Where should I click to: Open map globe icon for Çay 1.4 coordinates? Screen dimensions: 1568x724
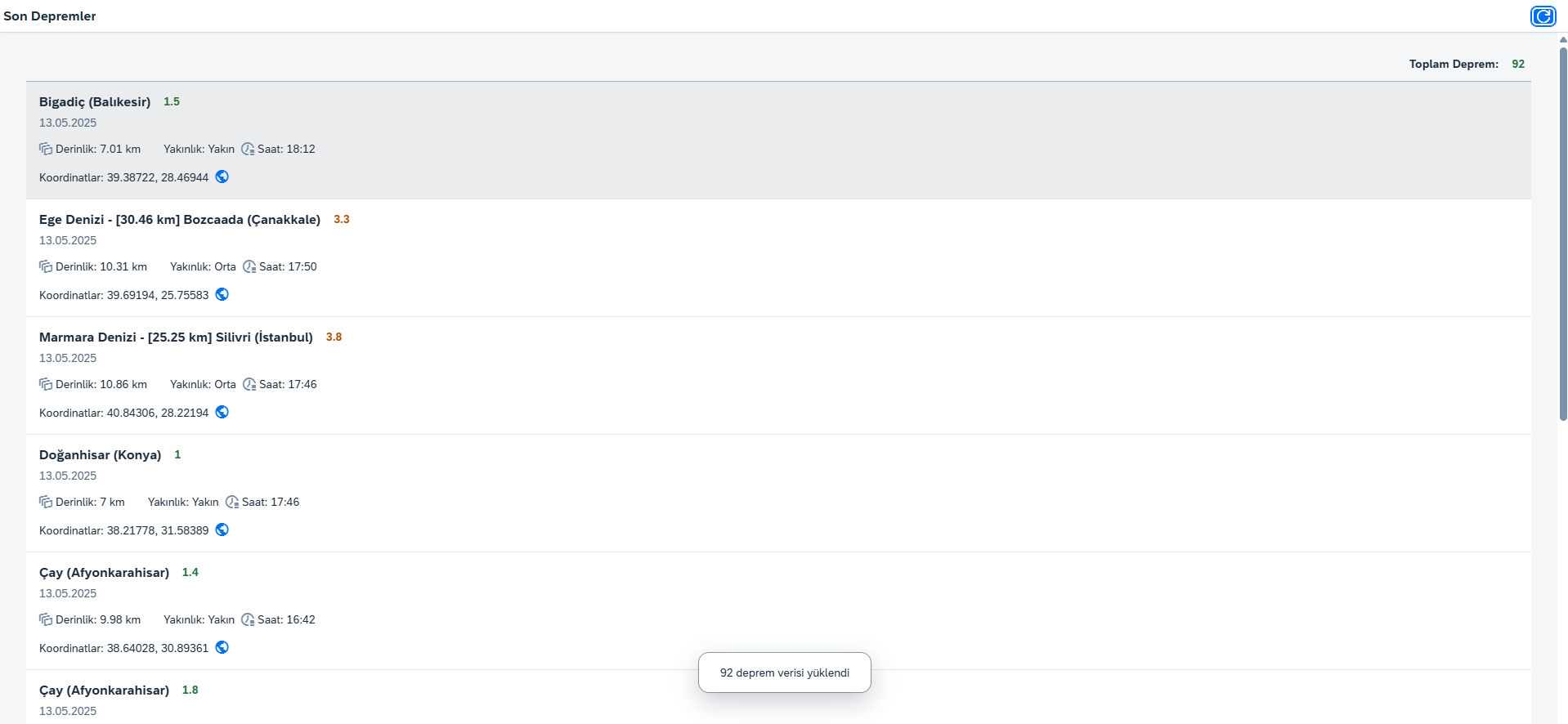click(222, 647)
